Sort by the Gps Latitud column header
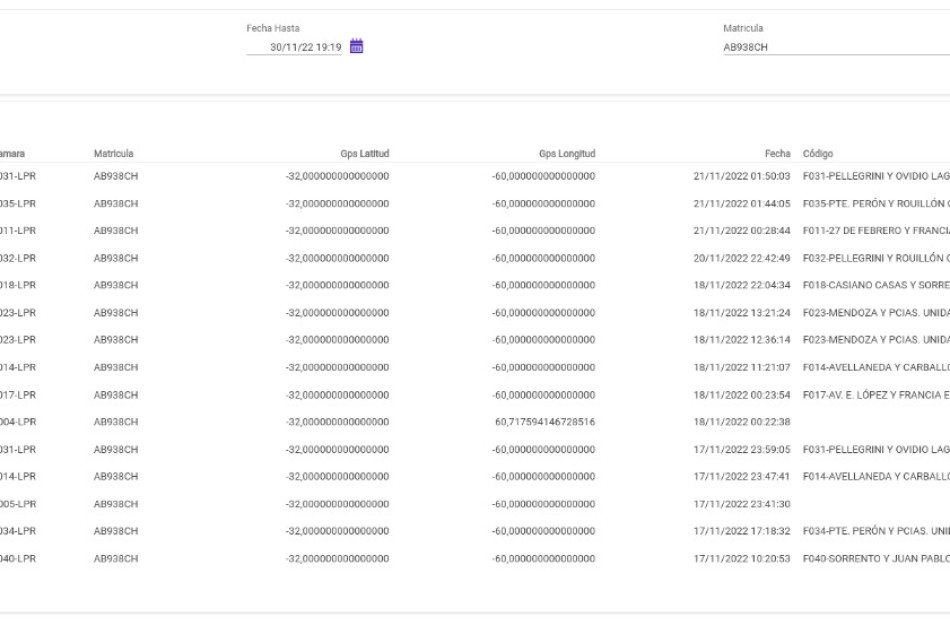This screenshot has height=634, width=950. 364,154
